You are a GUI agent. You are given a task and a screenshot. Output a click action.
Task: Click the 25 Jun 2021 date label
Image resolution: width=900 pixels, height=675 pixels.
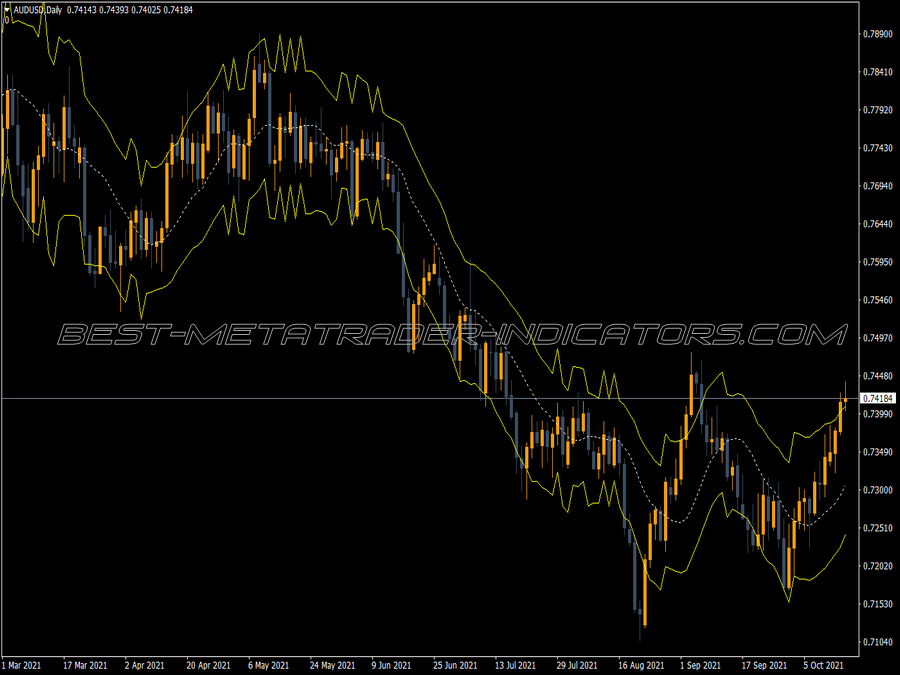pos(455,665)
